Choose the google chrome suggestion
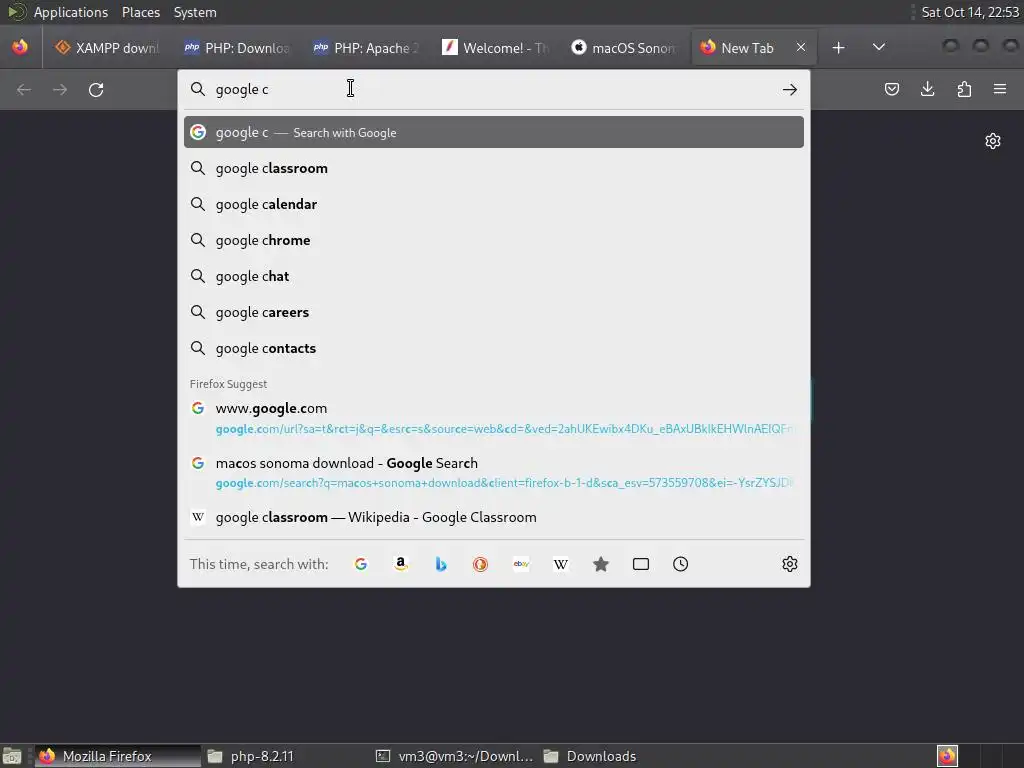Screen dimensions: 1024x768 pyautogui.click(x=494, y=240)
